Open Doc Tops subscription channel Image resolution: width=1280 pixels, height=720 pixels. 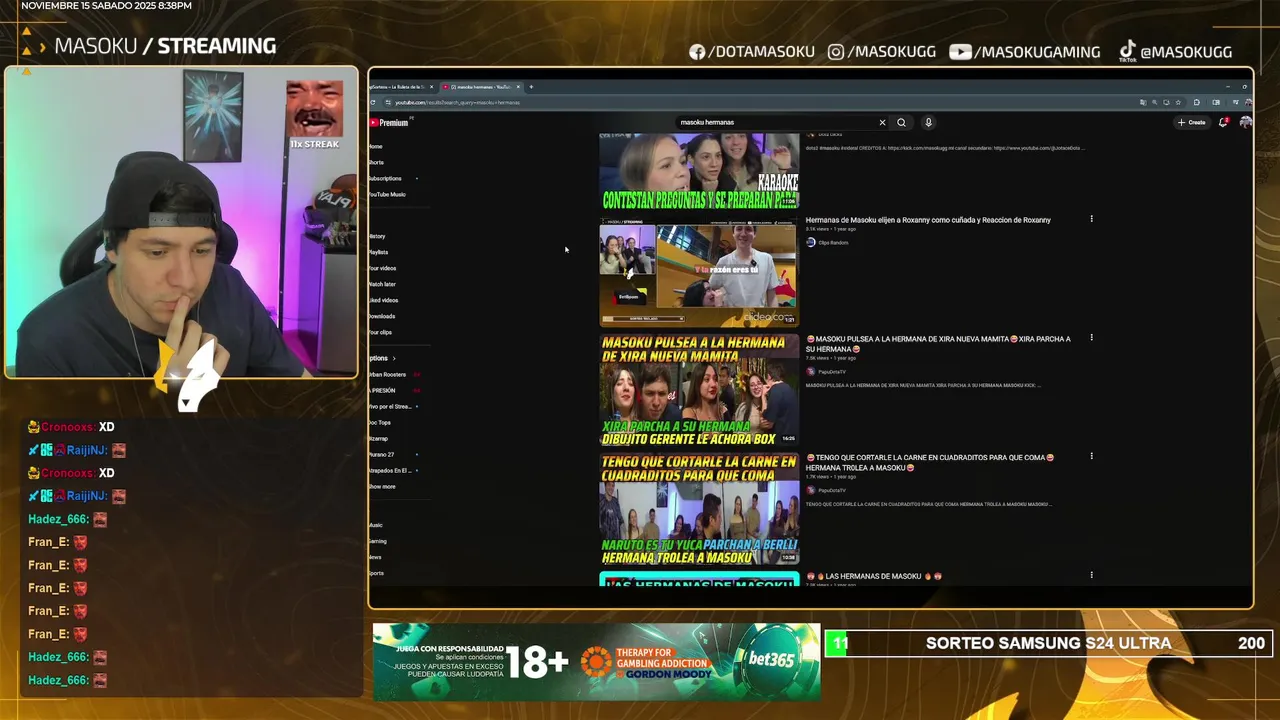[380, 422]
